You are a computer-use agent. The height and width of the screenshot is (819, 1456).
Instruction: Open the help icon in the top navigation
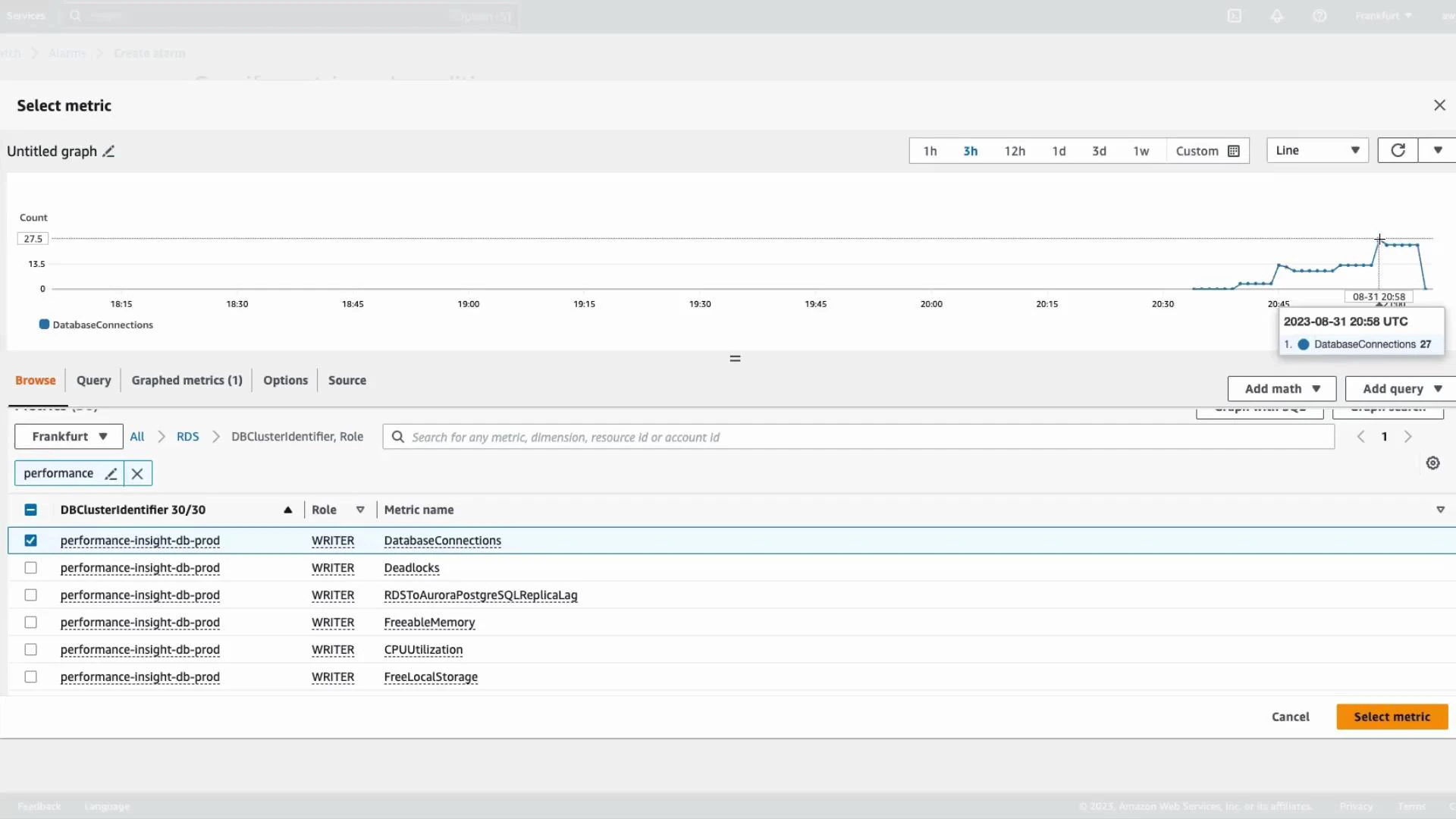(x=1320, y=15)
